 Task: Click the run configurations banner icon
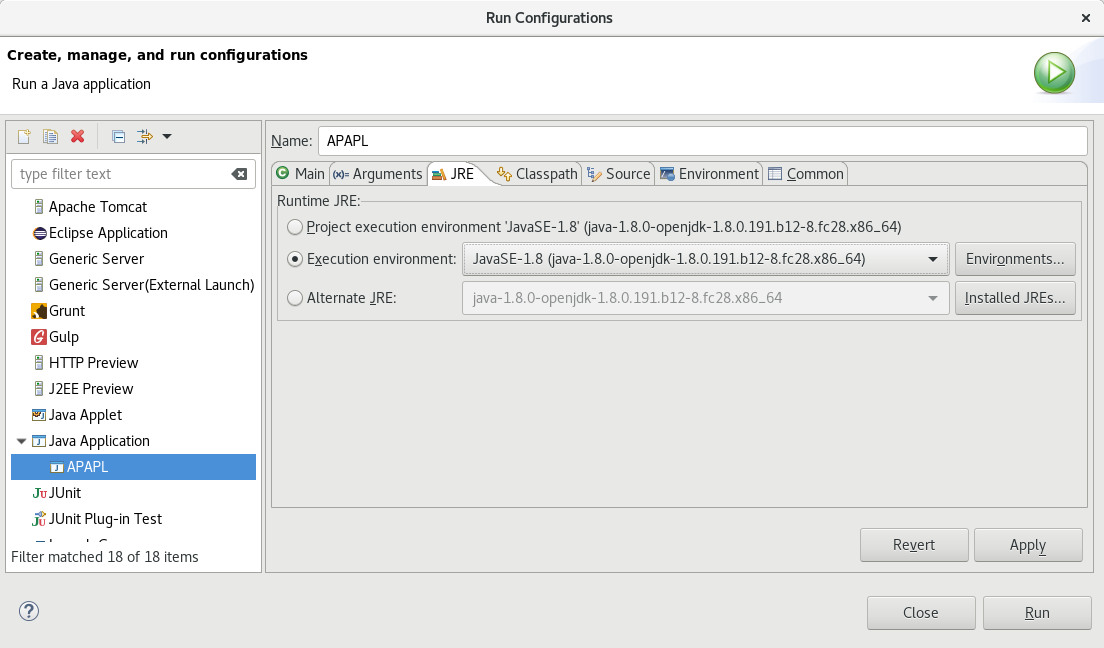pyautogui.click(x=1054, y=73)
